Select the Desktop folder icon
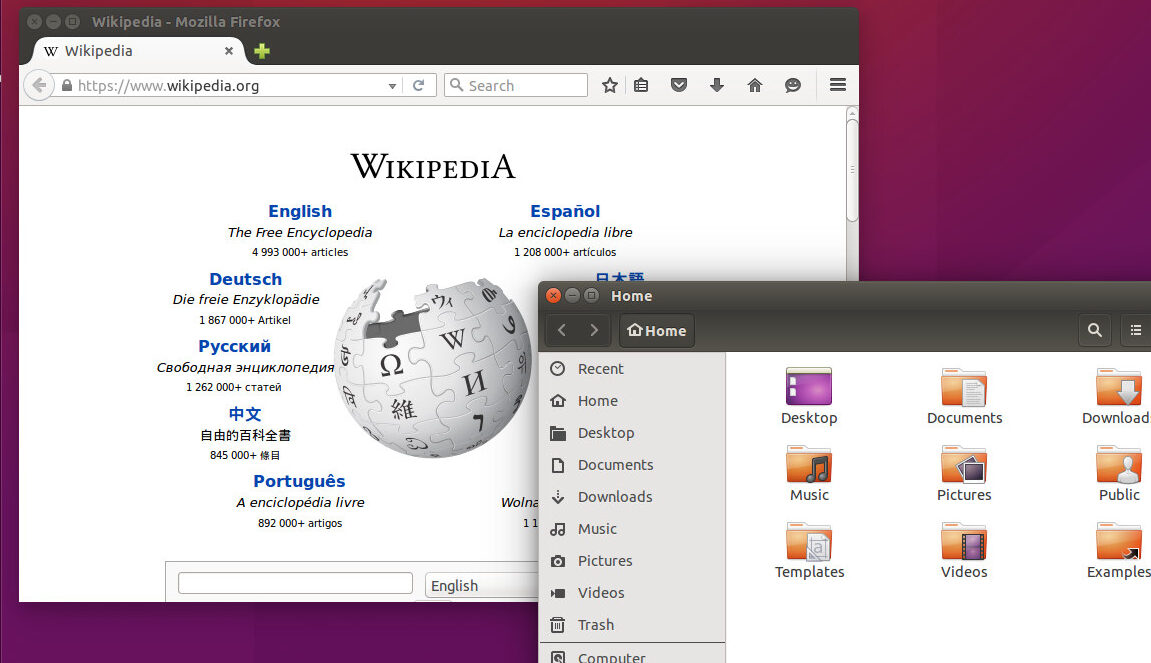 [x=809, y=388]
